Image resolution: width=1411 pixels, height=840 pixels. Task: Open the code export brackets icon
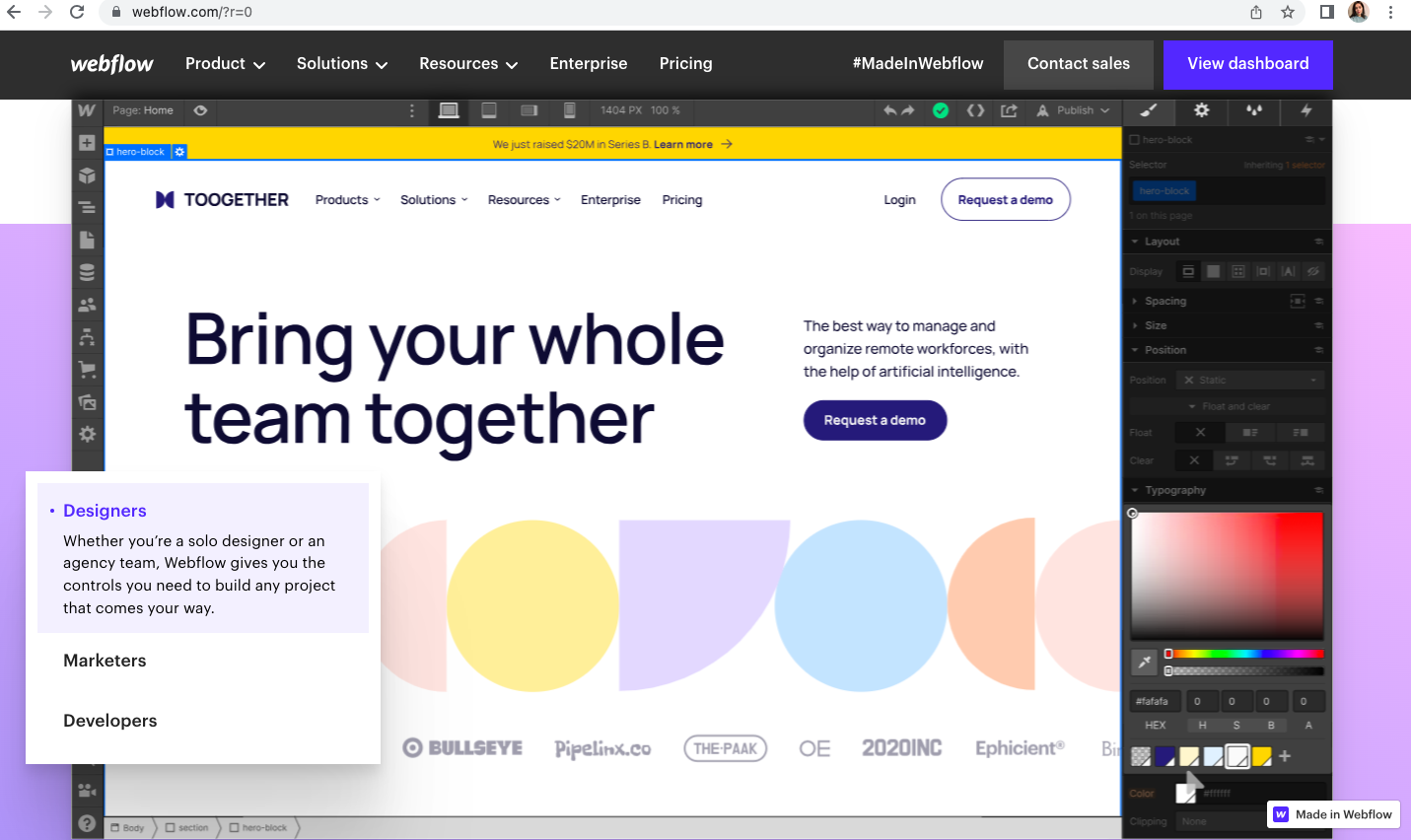coord(975,110)
